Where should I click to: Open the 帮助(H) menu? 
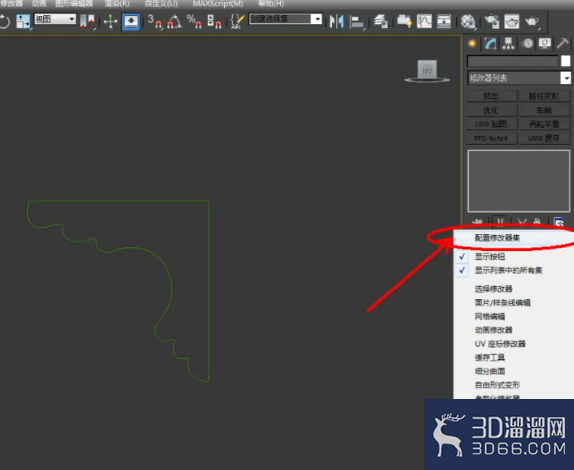click(271, 4)
